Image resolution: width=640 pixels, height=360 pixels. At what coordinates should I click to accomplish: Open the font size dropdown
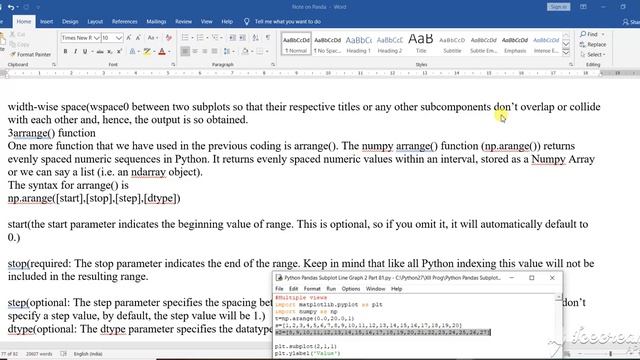tap(118, 38)
